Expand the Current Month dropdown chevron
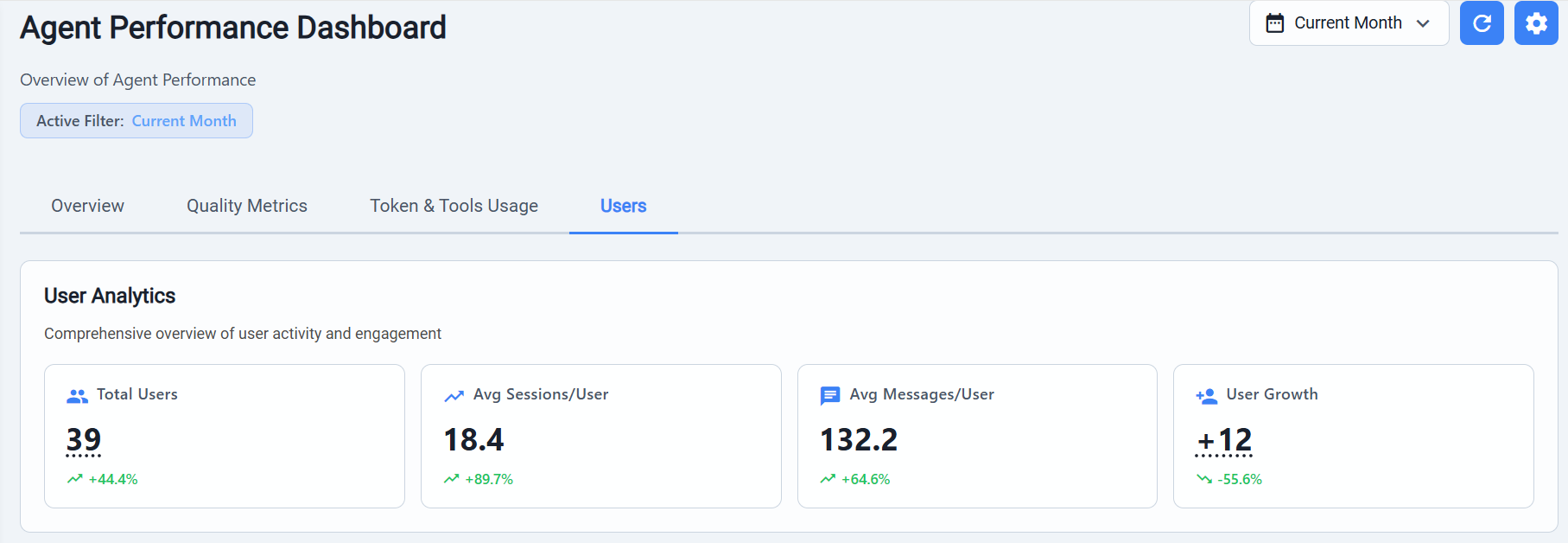 coord(1423,23)
